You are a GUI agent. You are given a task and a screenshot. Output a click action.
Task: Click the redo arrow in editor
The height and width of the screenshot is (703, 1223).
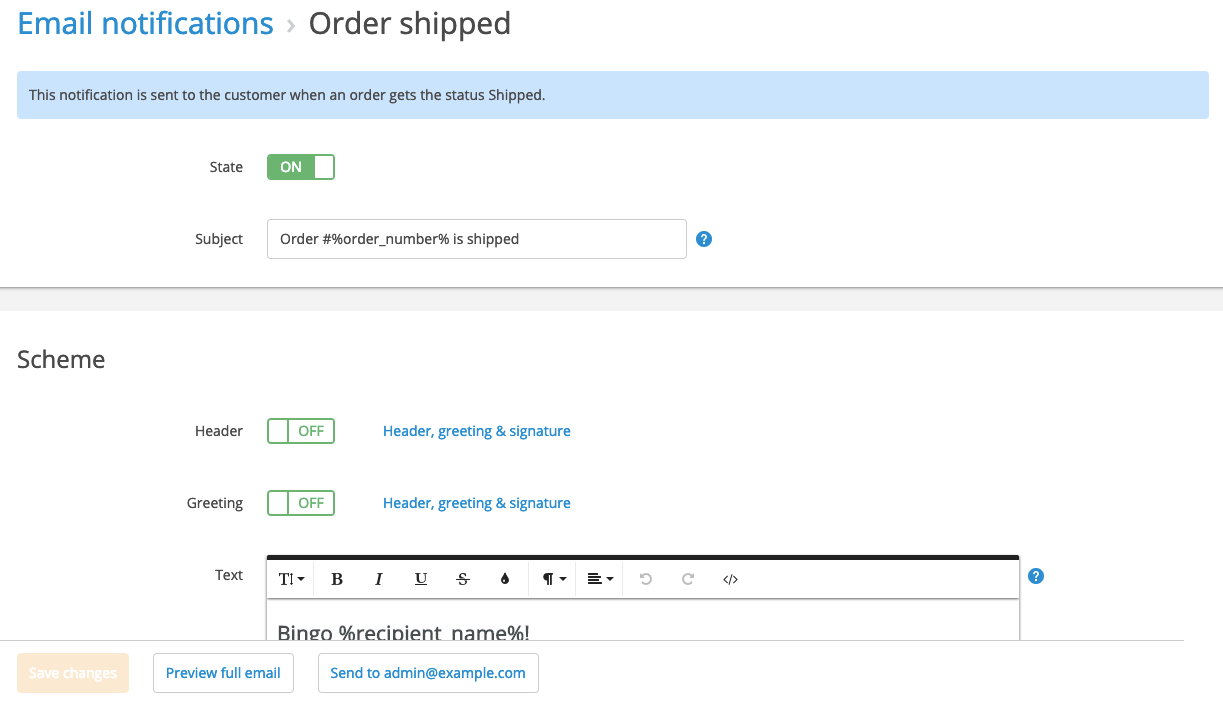[688, 579]
